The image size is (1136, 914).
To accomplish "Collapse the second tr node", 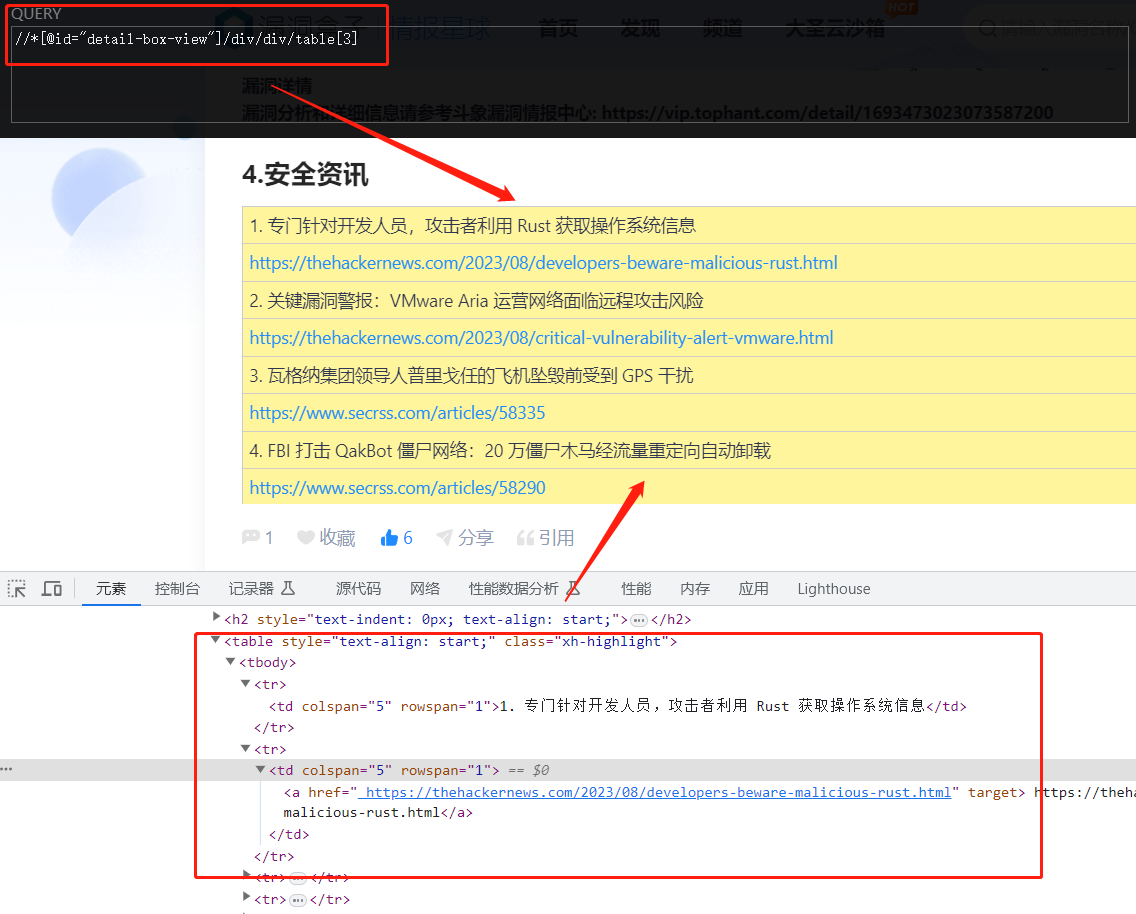I will [x=246, y=749].
